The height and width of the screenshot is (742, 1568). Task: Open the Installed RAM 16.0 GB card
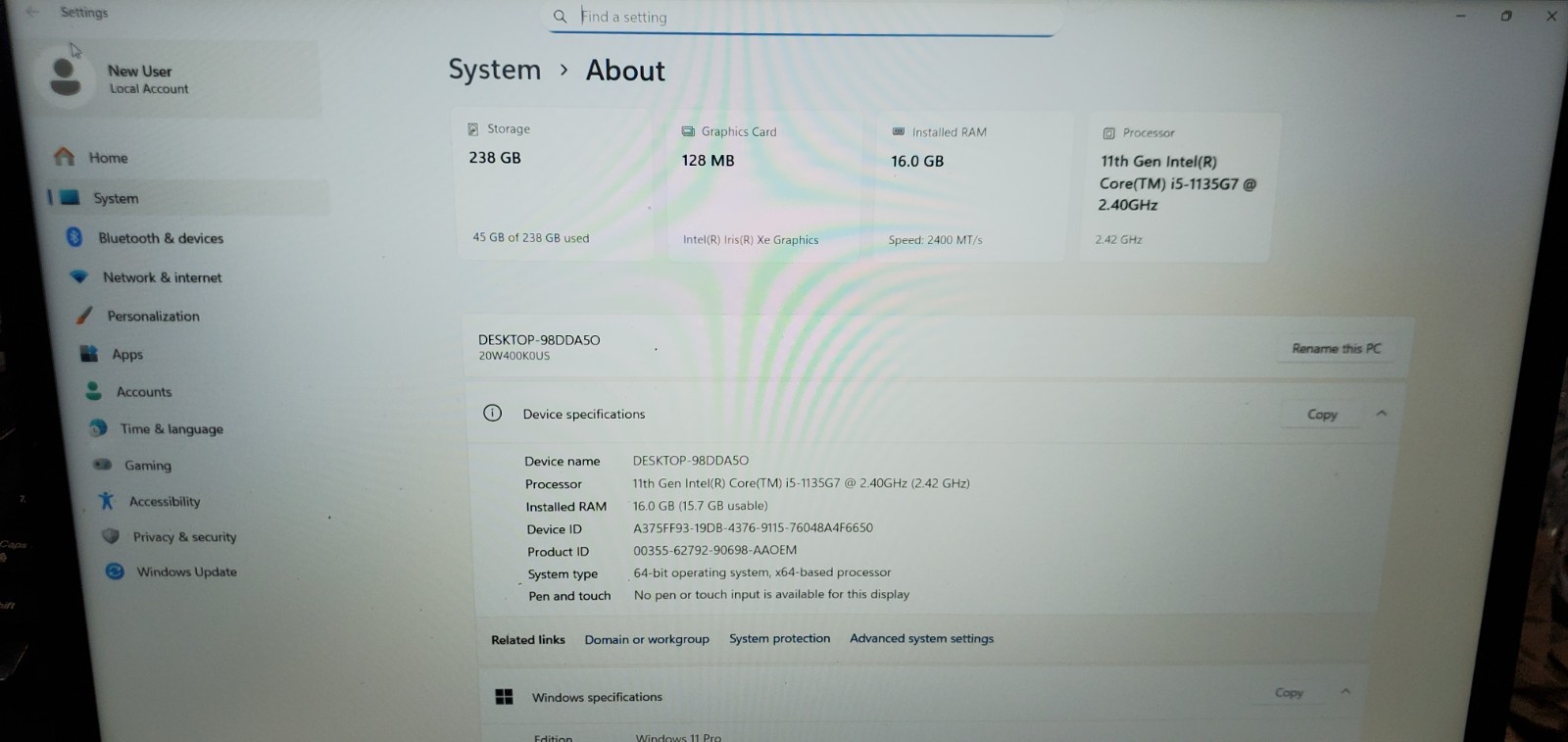coord(969,186)
